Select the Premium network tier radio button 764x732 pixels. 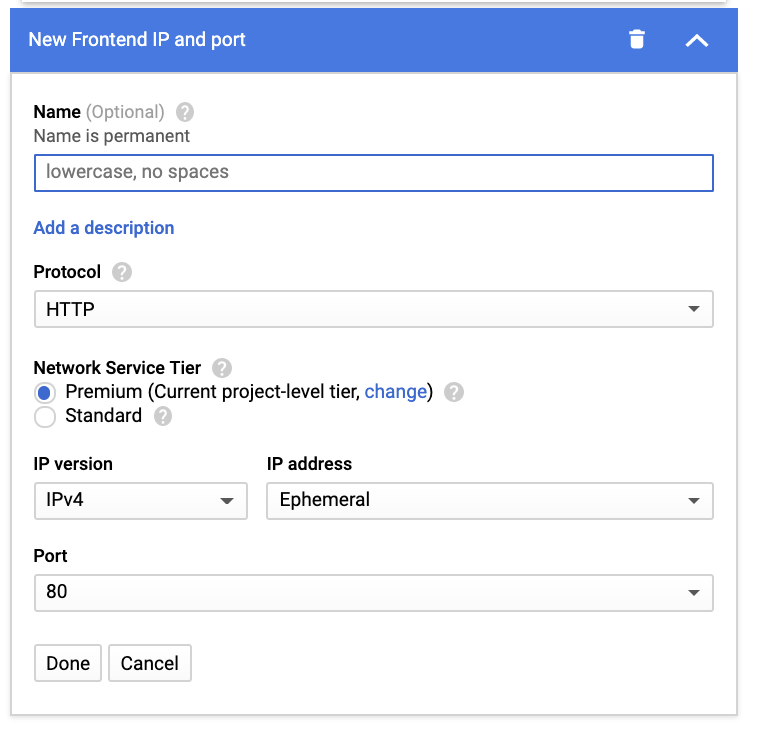45,392
